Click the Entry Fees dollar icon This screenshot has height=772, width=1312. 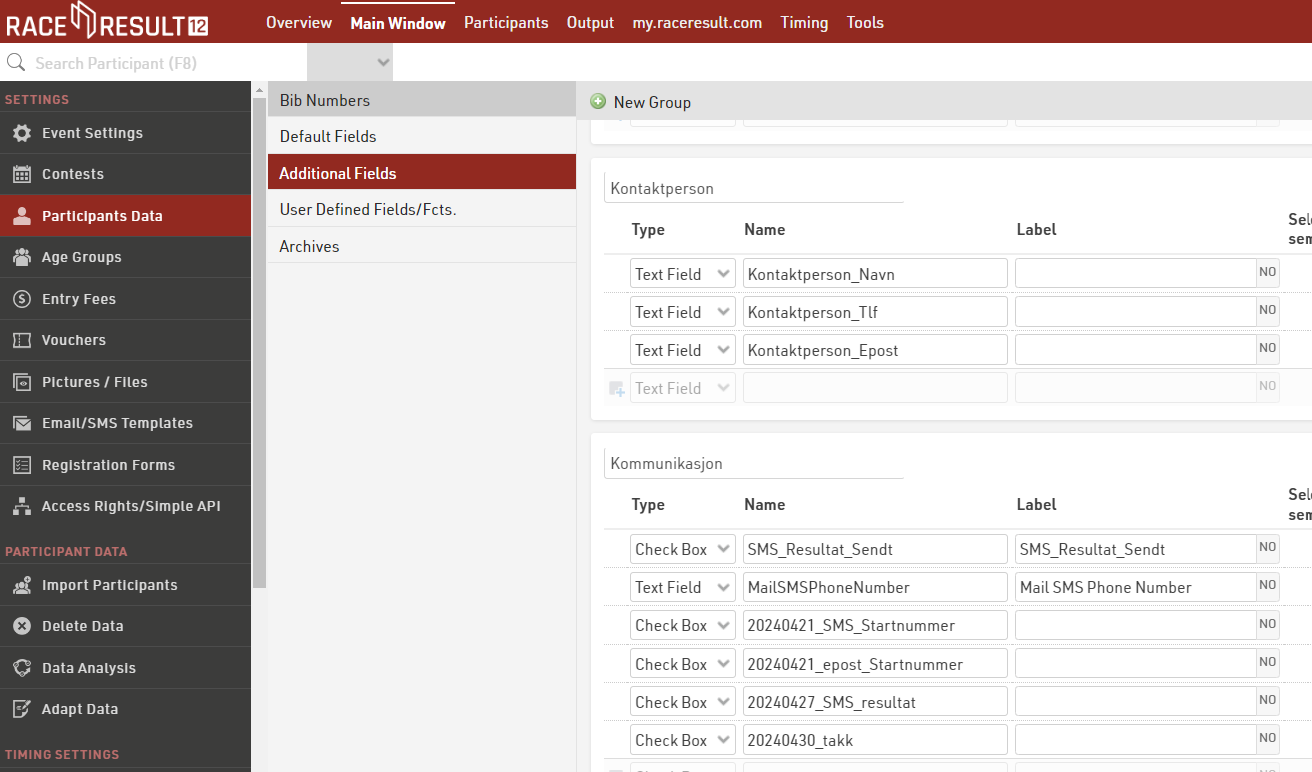[22, 299]
